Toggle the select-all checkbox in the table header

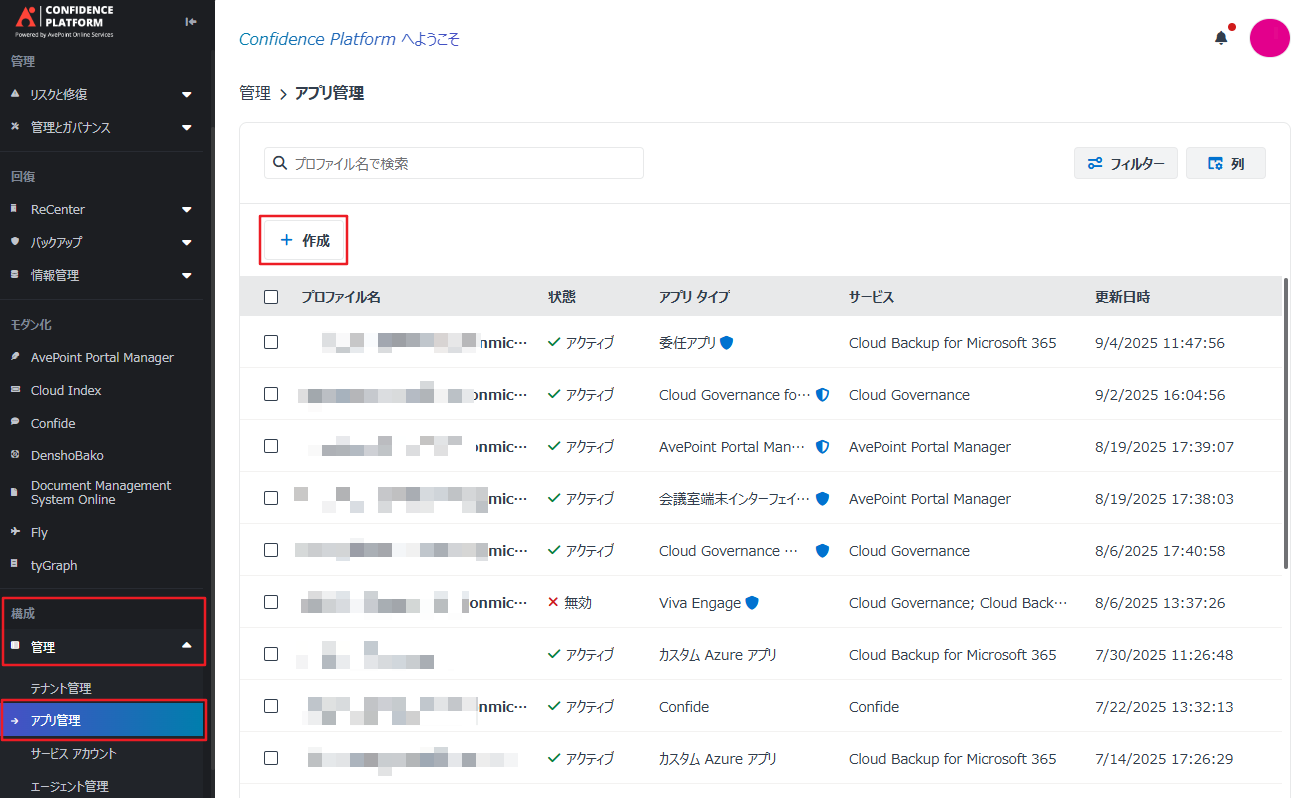pyautogui.click(x=271, y=297)
